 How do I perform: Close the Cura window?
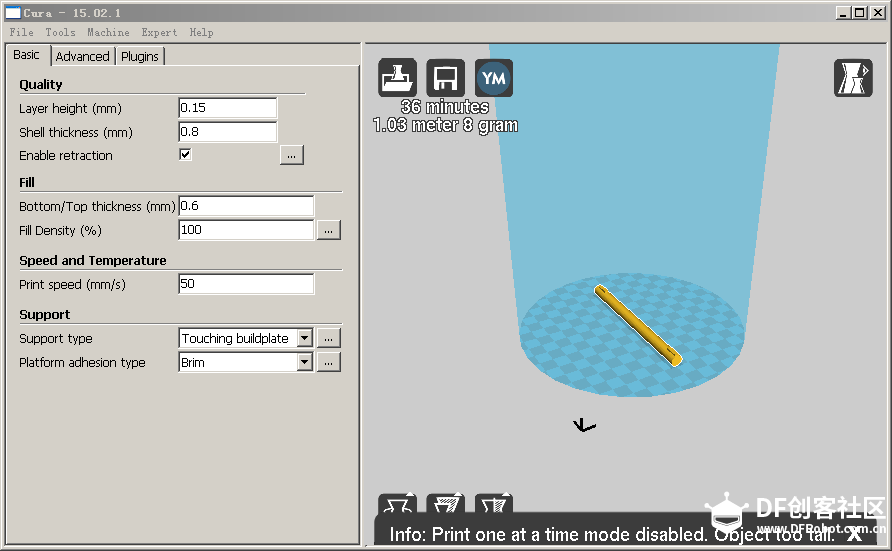(878, 13)
